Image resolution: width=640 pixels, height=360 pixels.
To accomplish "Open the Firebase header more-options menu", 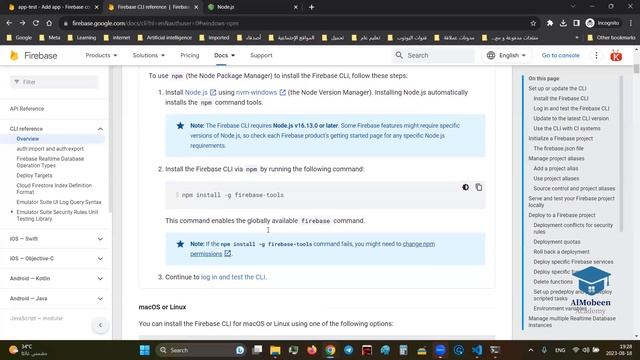I will 596,55.
